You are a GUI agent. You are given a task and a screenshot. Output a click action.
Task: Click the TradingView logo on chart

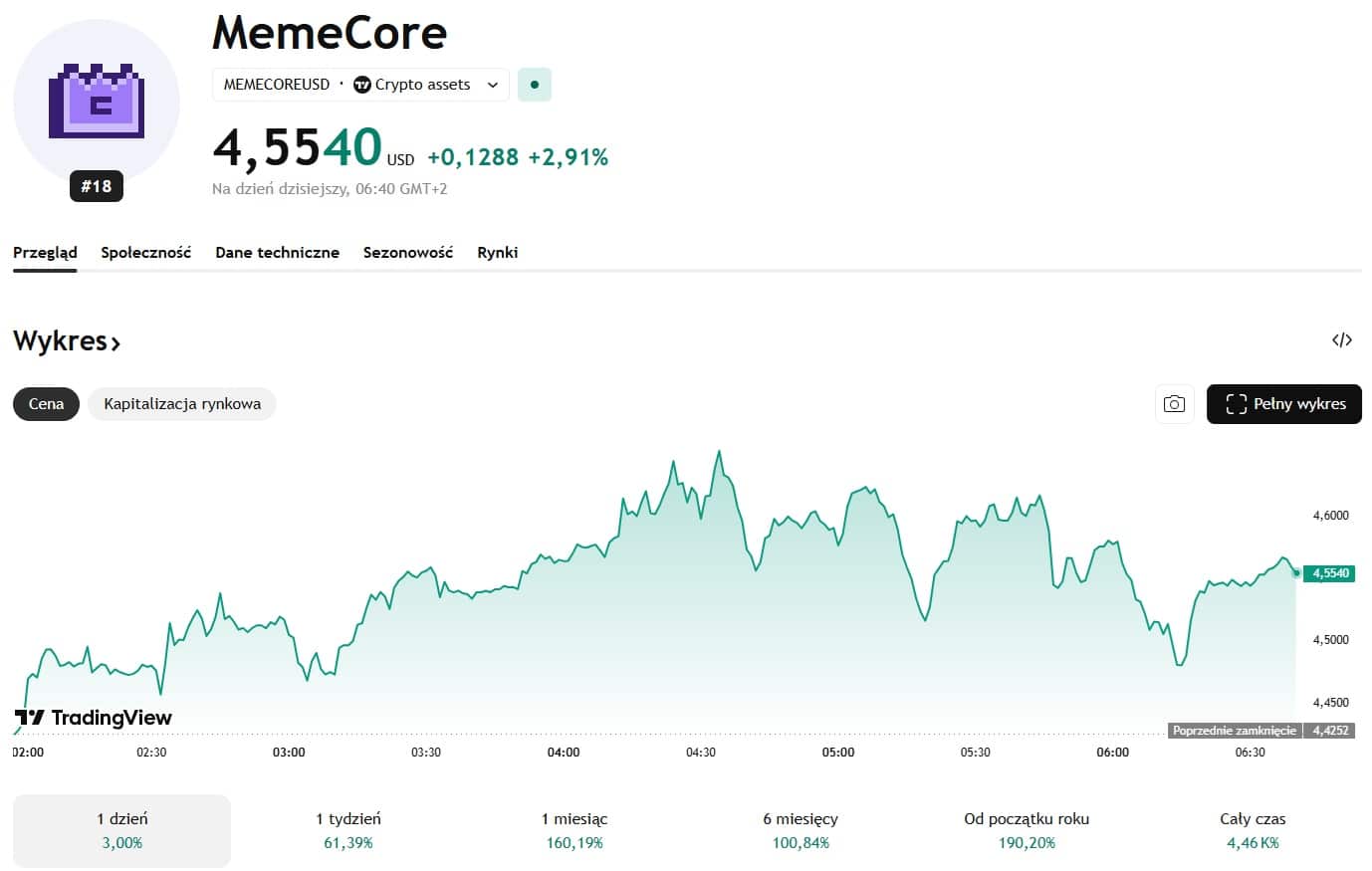click(94, 718)
